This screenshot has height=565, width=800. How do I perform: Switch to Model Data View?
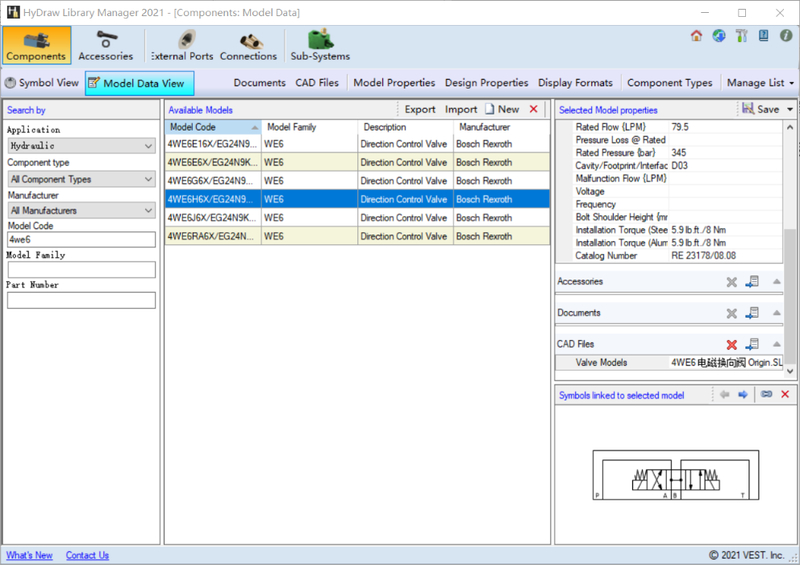[x=139, y=83]
